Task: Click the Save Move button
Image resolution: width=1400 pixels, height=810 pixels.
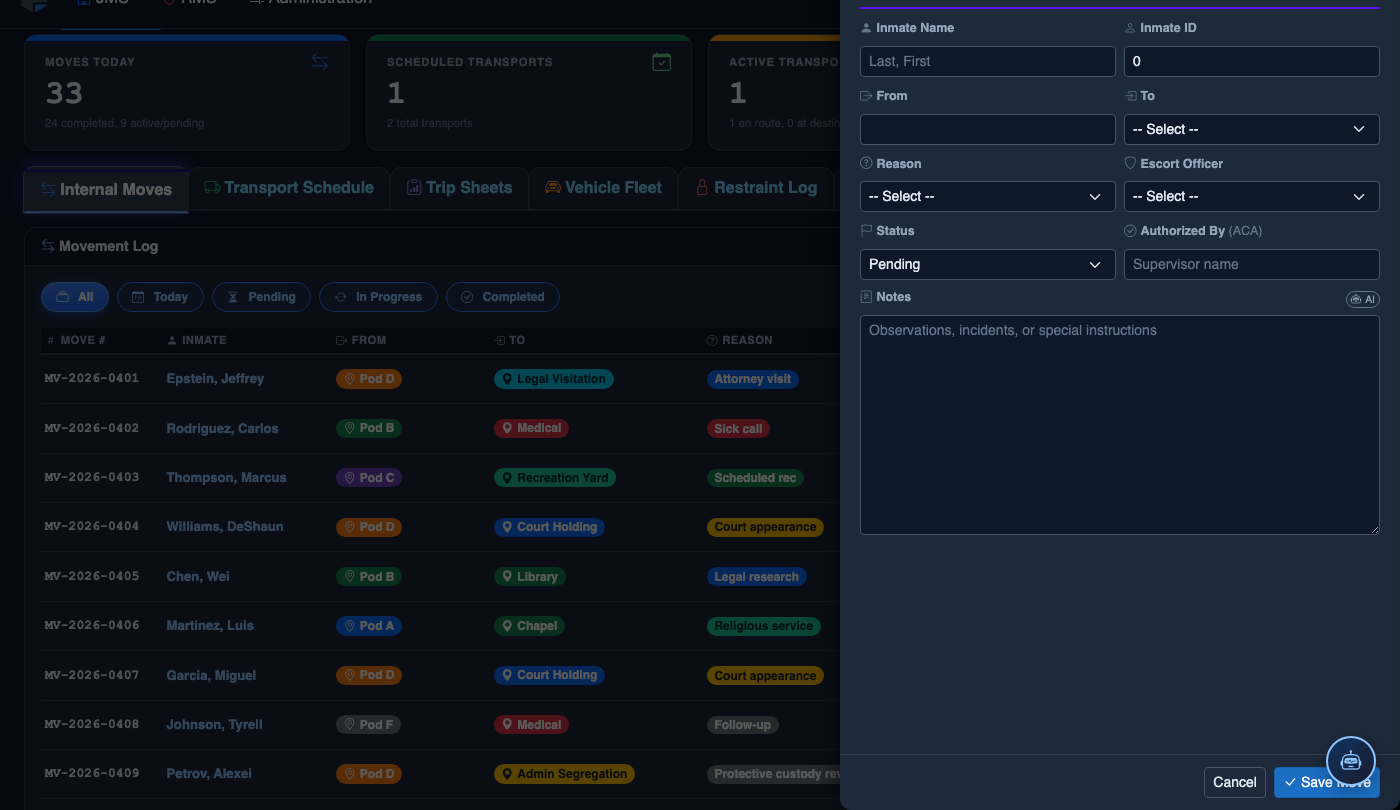Action: coord(1326,782)
